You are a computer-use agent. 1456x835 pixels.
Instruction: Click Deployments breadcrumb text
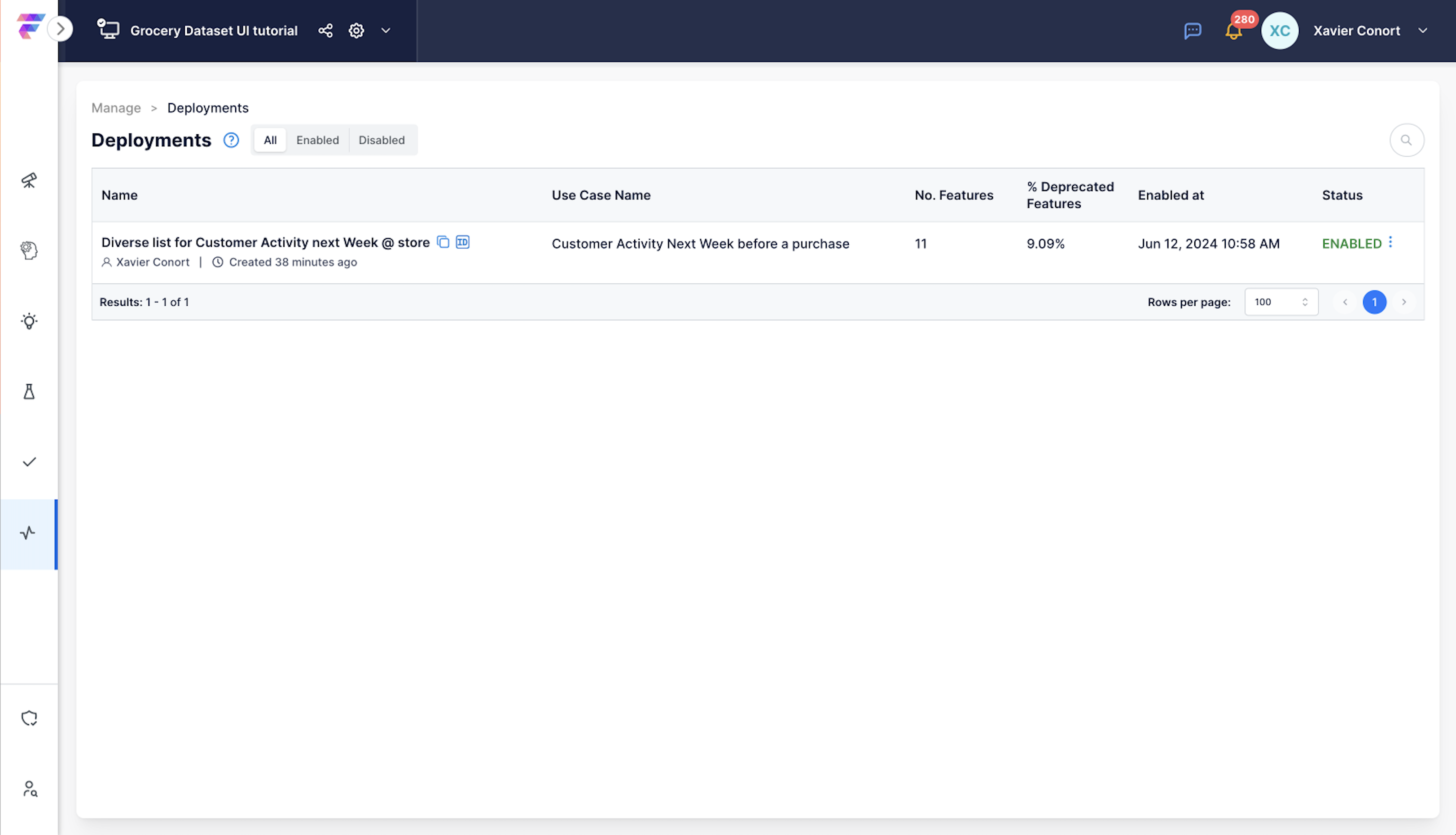208,108
